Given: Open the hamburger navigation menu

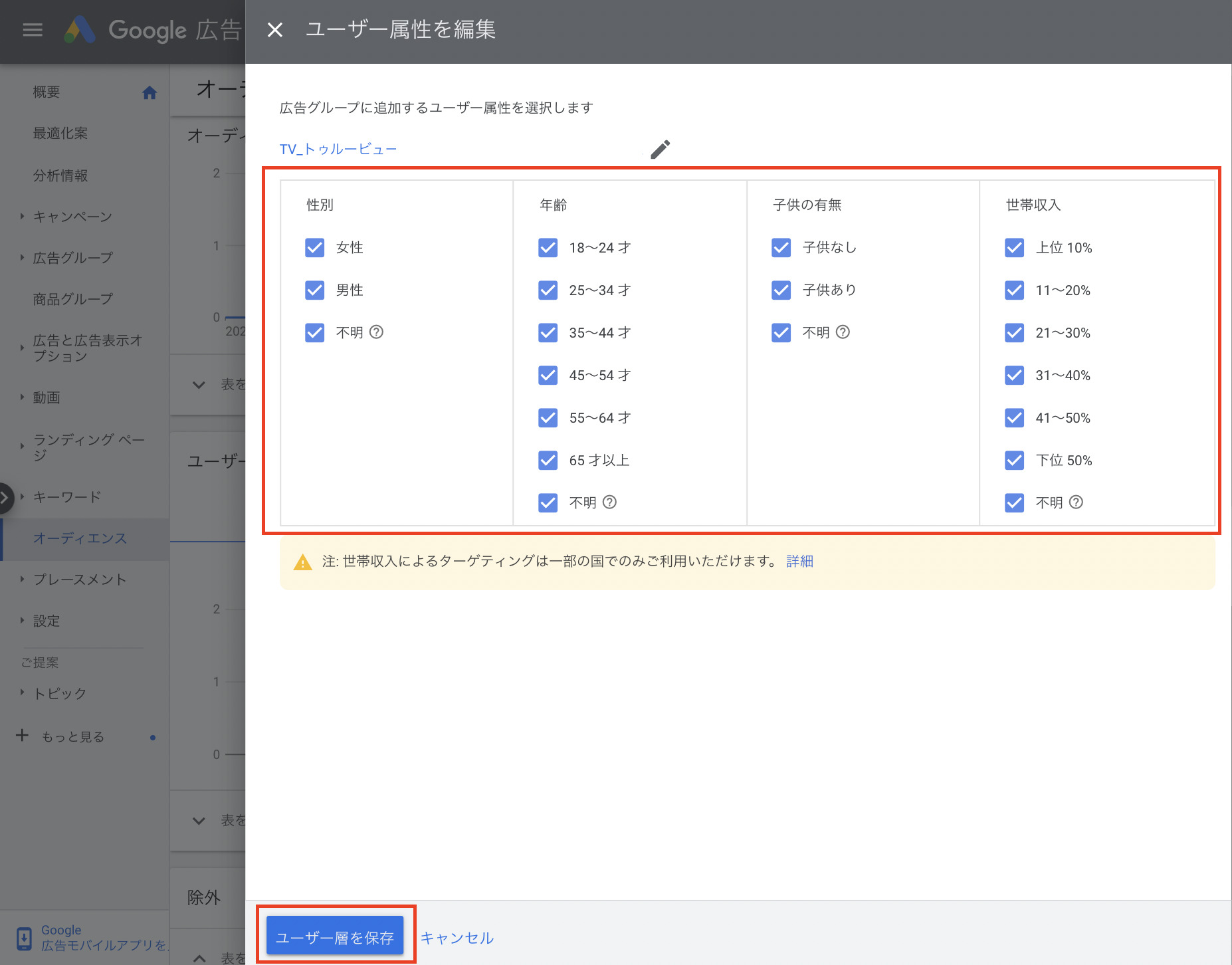Looking at the screenshot, I should point(31,29).
